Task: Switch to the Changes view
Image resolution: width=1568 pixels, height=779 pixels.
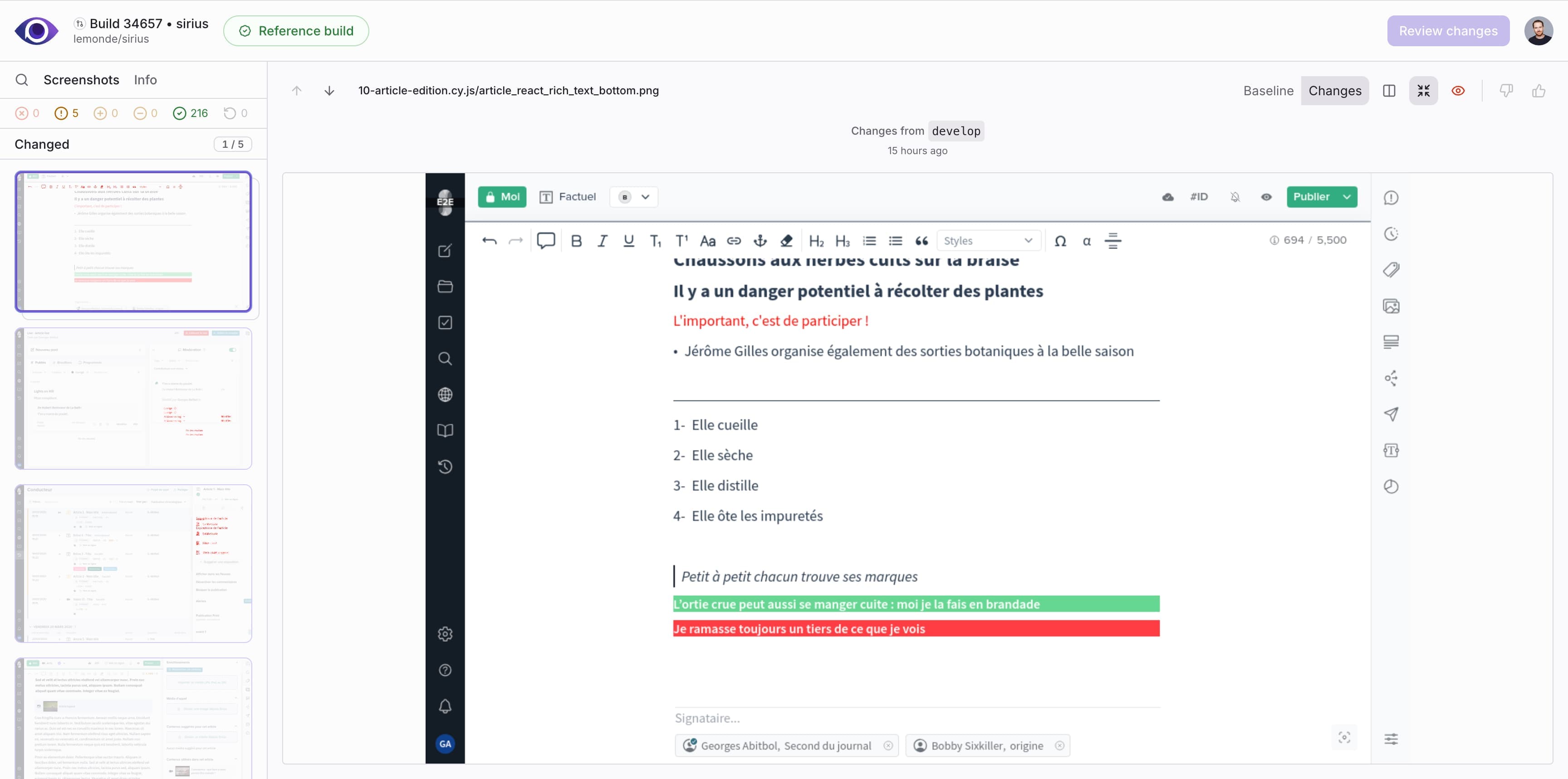Action: (1335, 91)
